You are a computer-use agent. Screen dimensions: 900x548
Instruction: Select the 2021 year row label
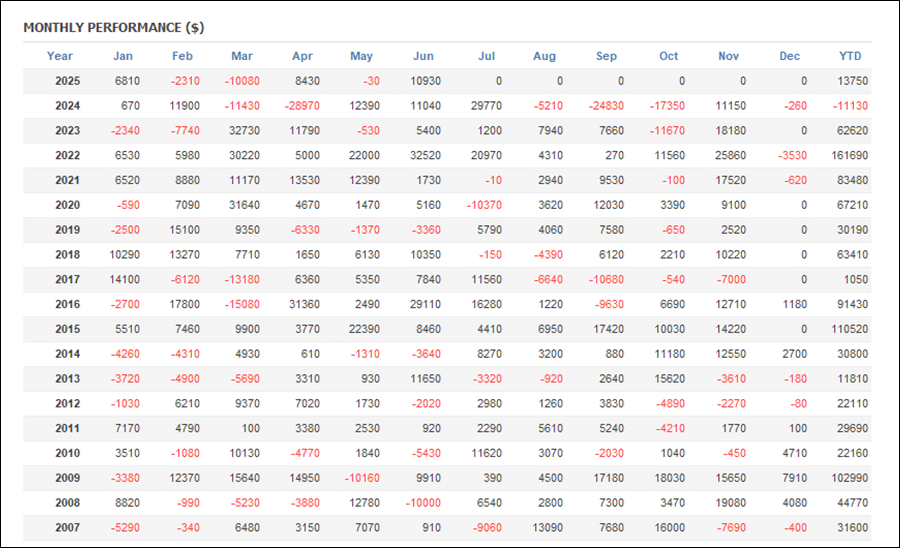point(68,180)
